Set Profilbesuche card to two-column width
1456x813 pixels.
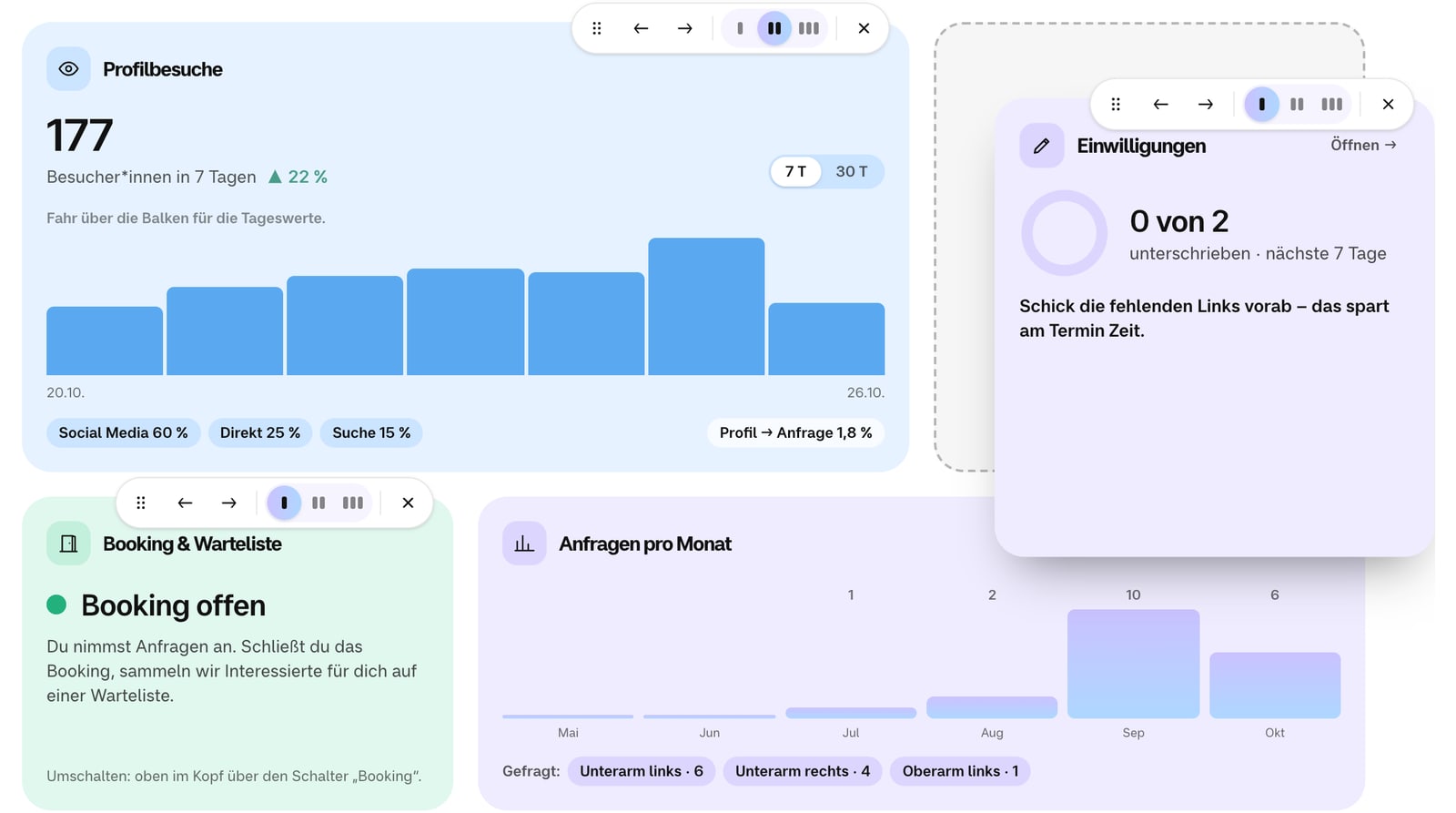pyautogui.click(x=774, y=28)
